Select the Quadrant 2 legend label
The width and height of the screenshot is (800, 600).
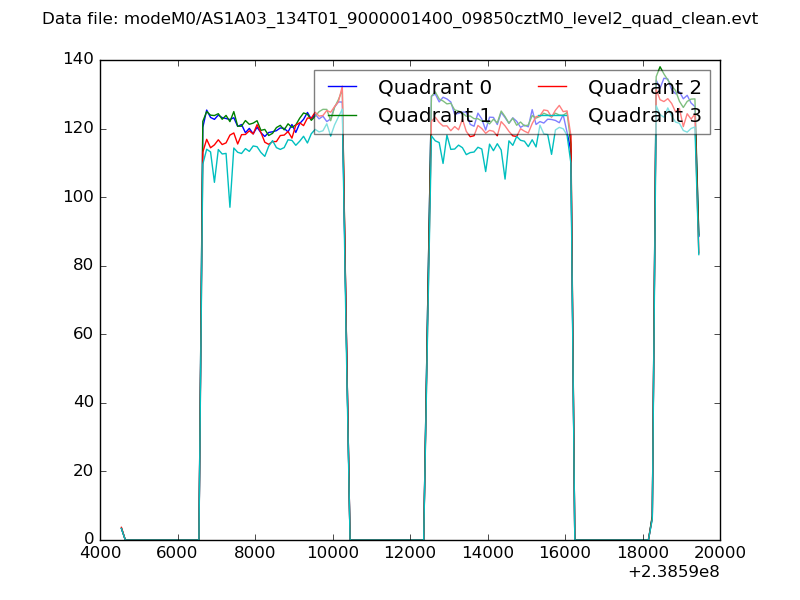click(644, 87)
